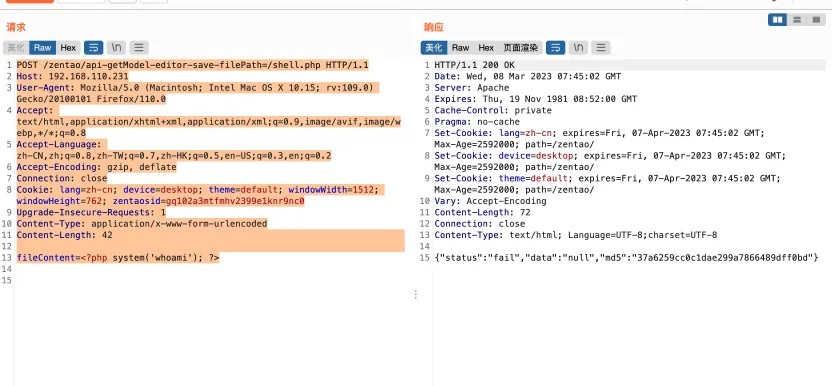Click the POST /zentao/api-getModel request line
Image resolution: width=832 pixels, height=386 pixels.
(193, 65)
